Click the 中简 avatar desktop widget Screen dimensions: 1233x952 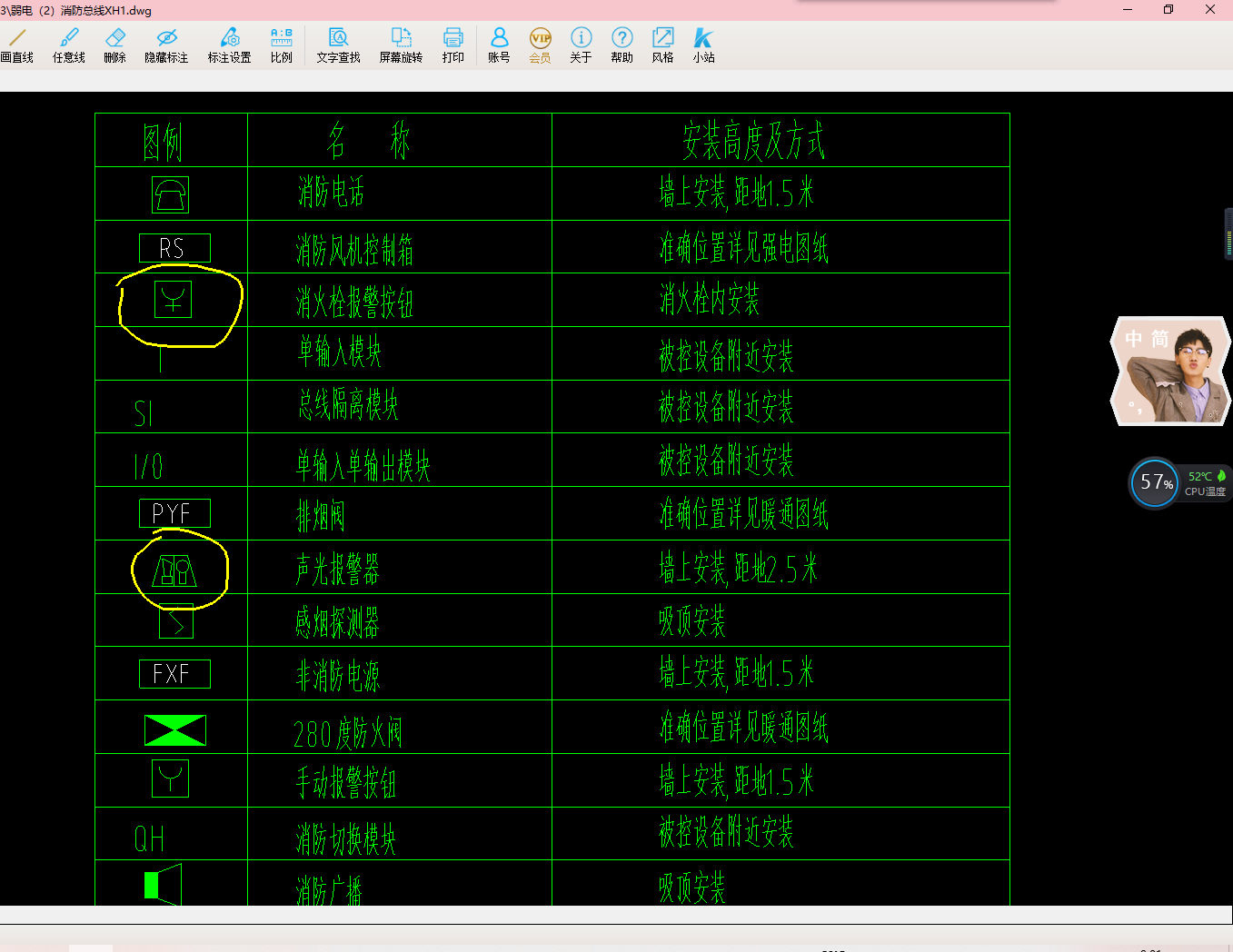pos(1170,371)
